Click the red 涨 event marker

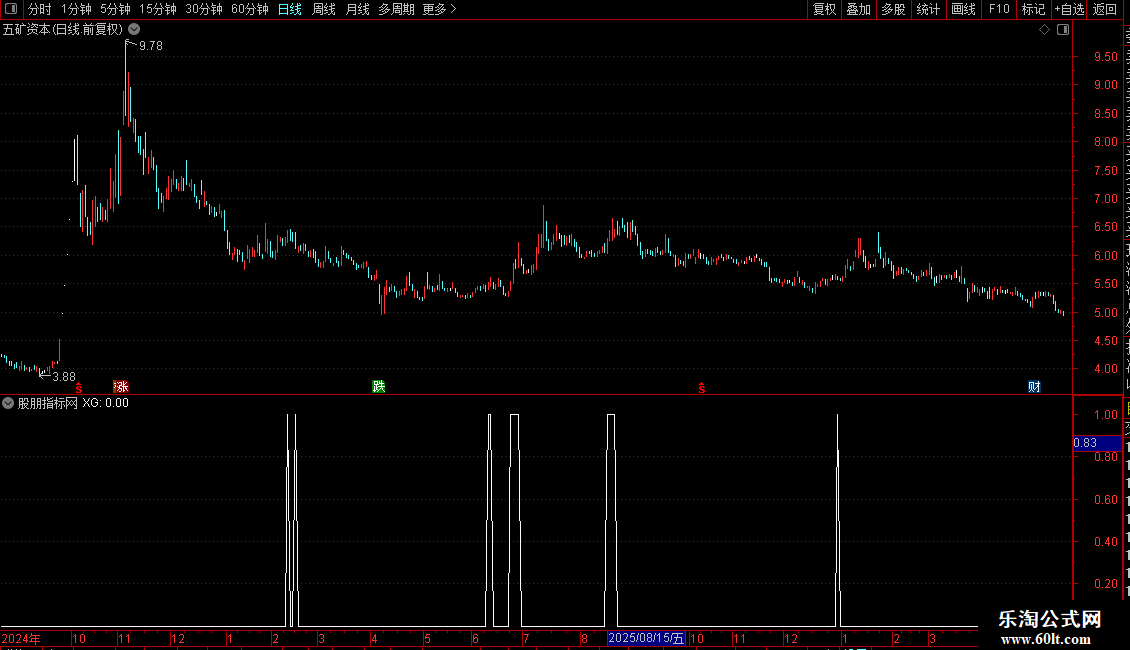(120, 387)
